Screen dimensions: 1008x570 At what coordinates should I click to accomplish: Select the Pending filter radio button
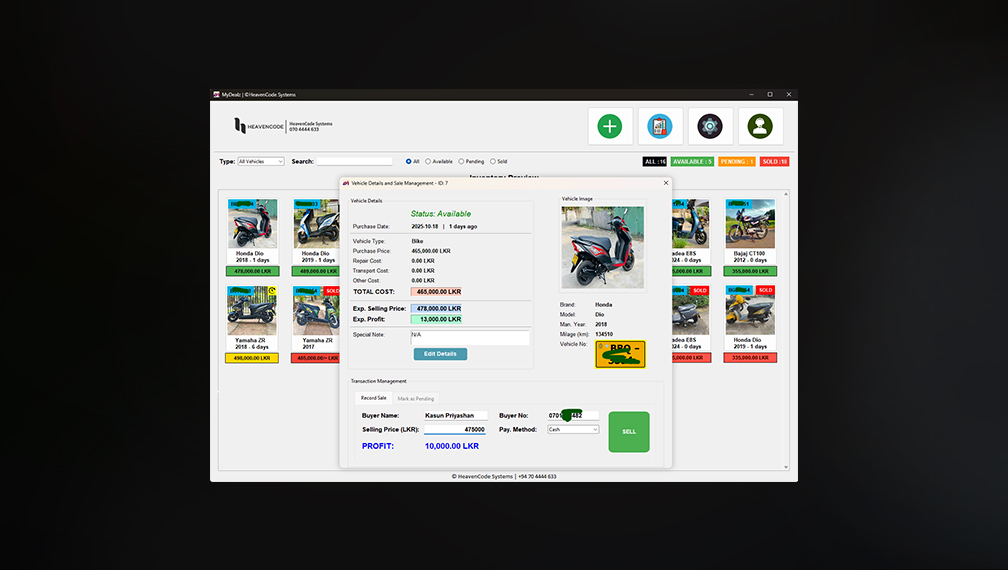[x=461, y=161]
